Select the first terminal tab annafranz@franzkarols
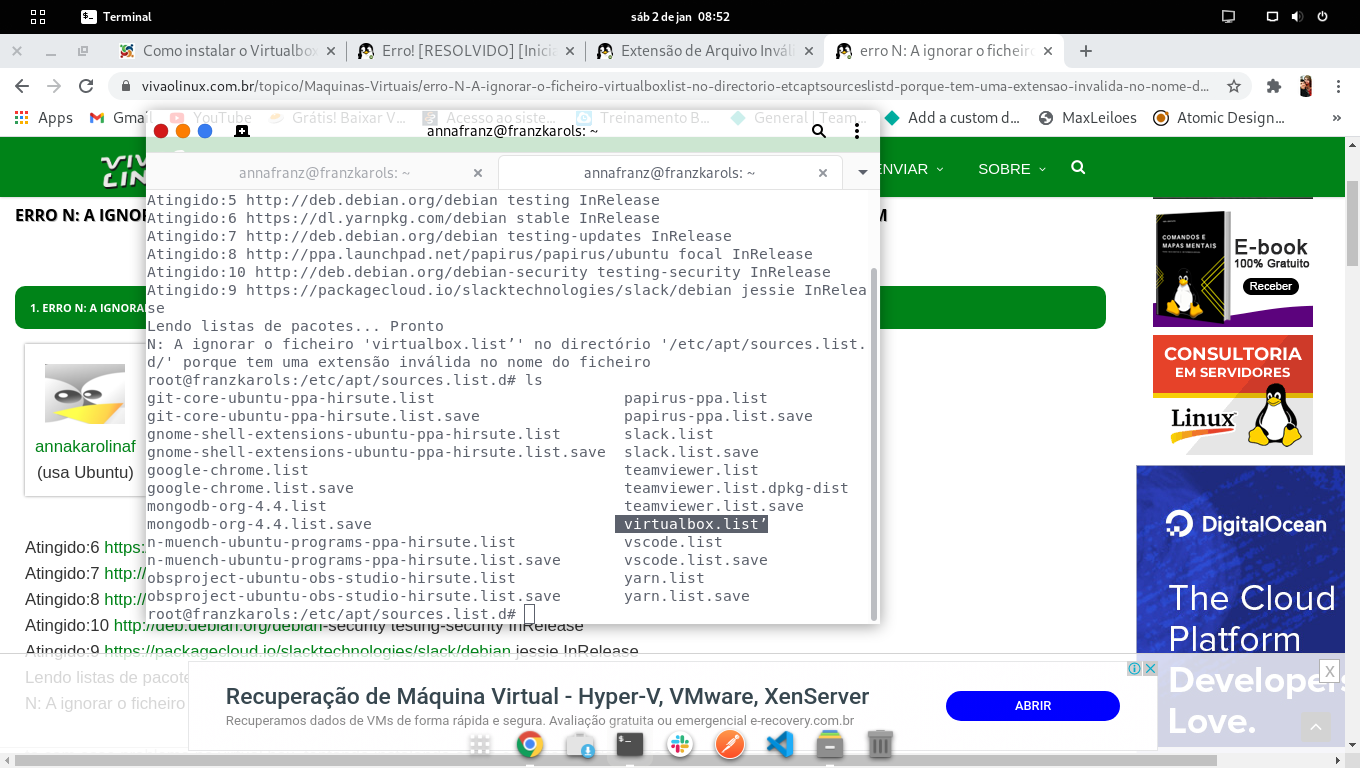 pyautogui.click(x=324, y=173)
